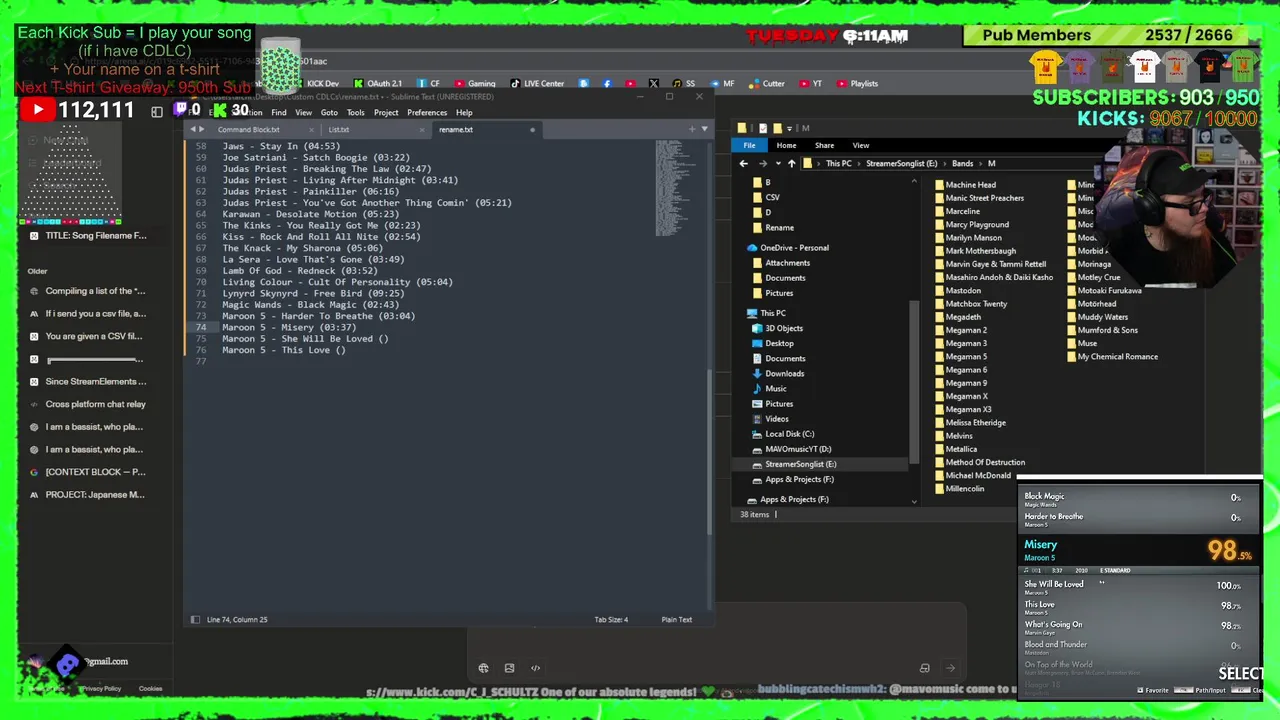Screen dimensions: 1280x720
Task: Open Share tab in Explorer ribbon
Action: pos(824,146)
